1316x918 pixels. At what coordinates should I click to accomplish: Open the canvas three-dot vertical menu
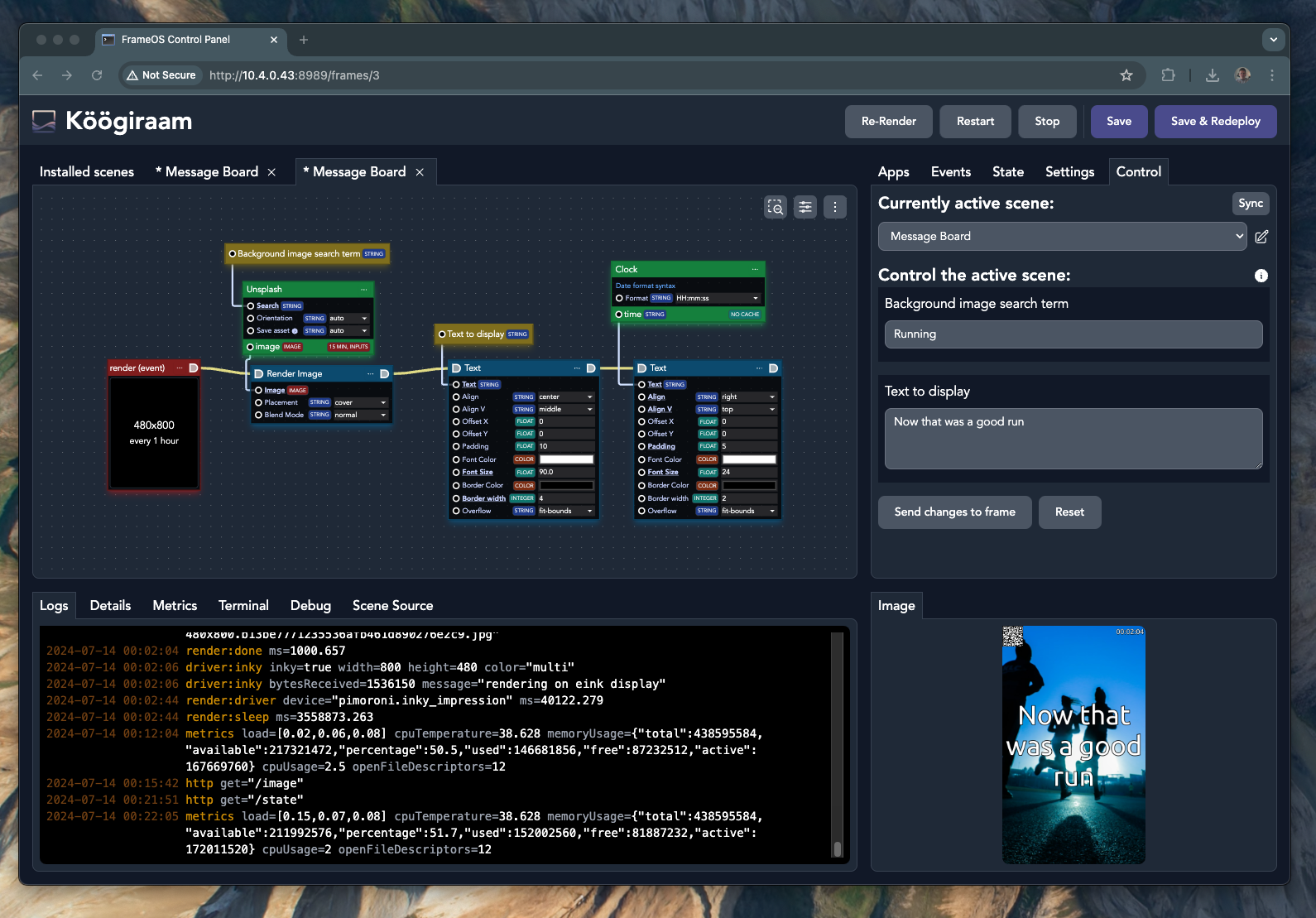pyautogui.click(x=834, y=207)
